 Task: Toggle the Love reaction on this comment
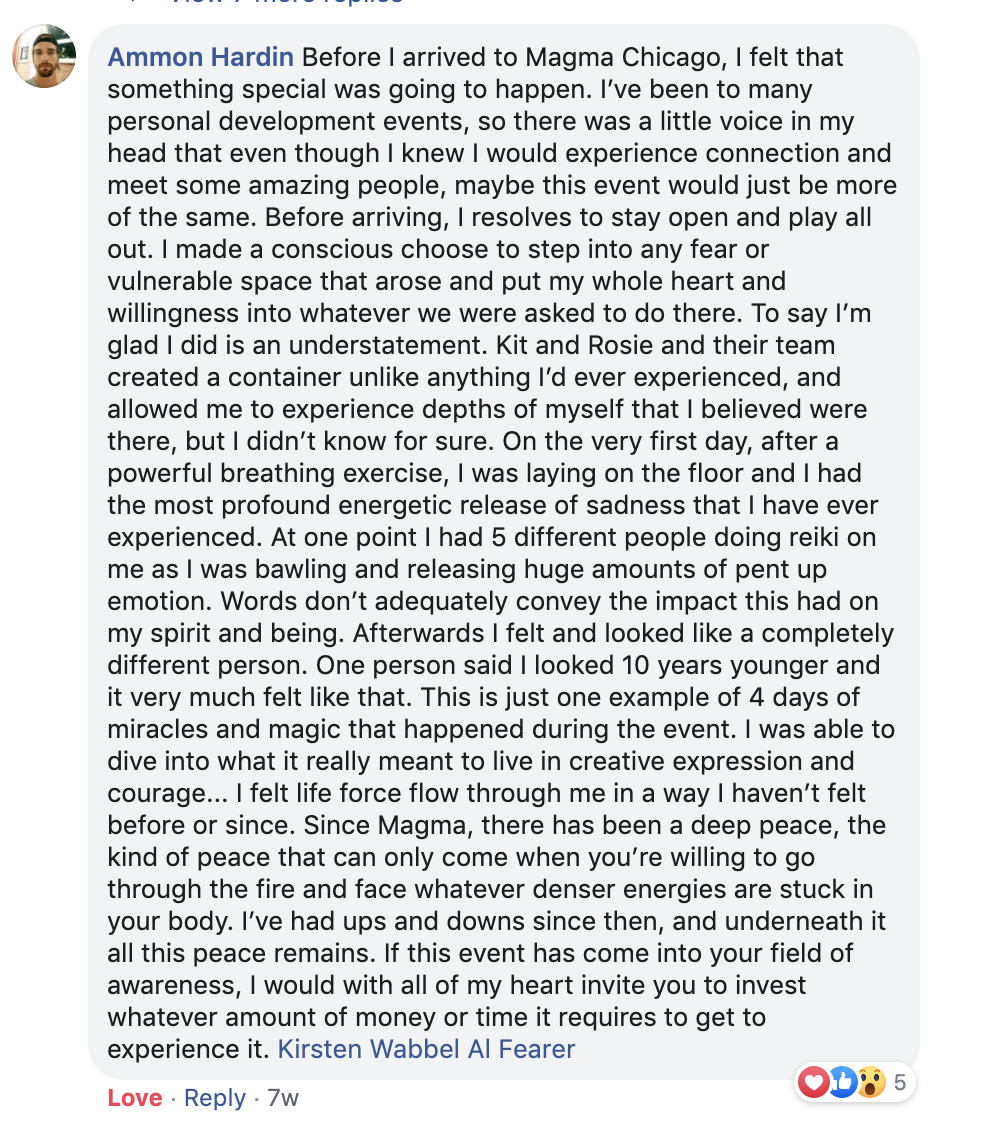coord(134,1098)
